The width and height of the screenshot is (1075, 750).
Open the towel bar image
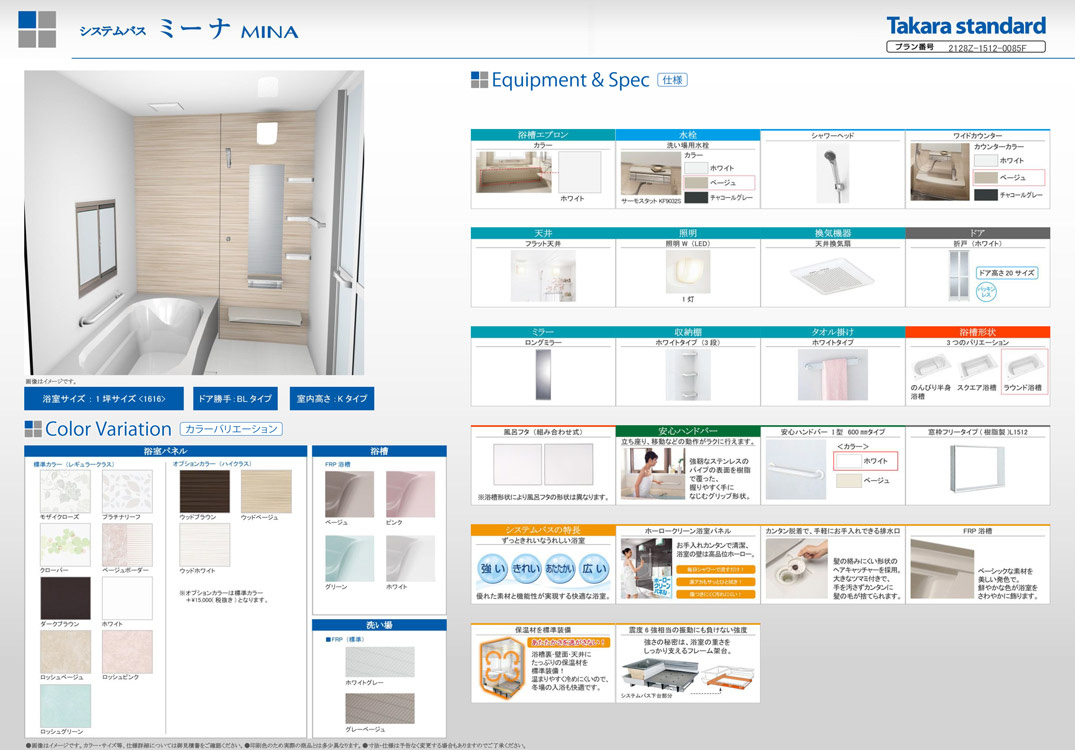pos(832,374)
